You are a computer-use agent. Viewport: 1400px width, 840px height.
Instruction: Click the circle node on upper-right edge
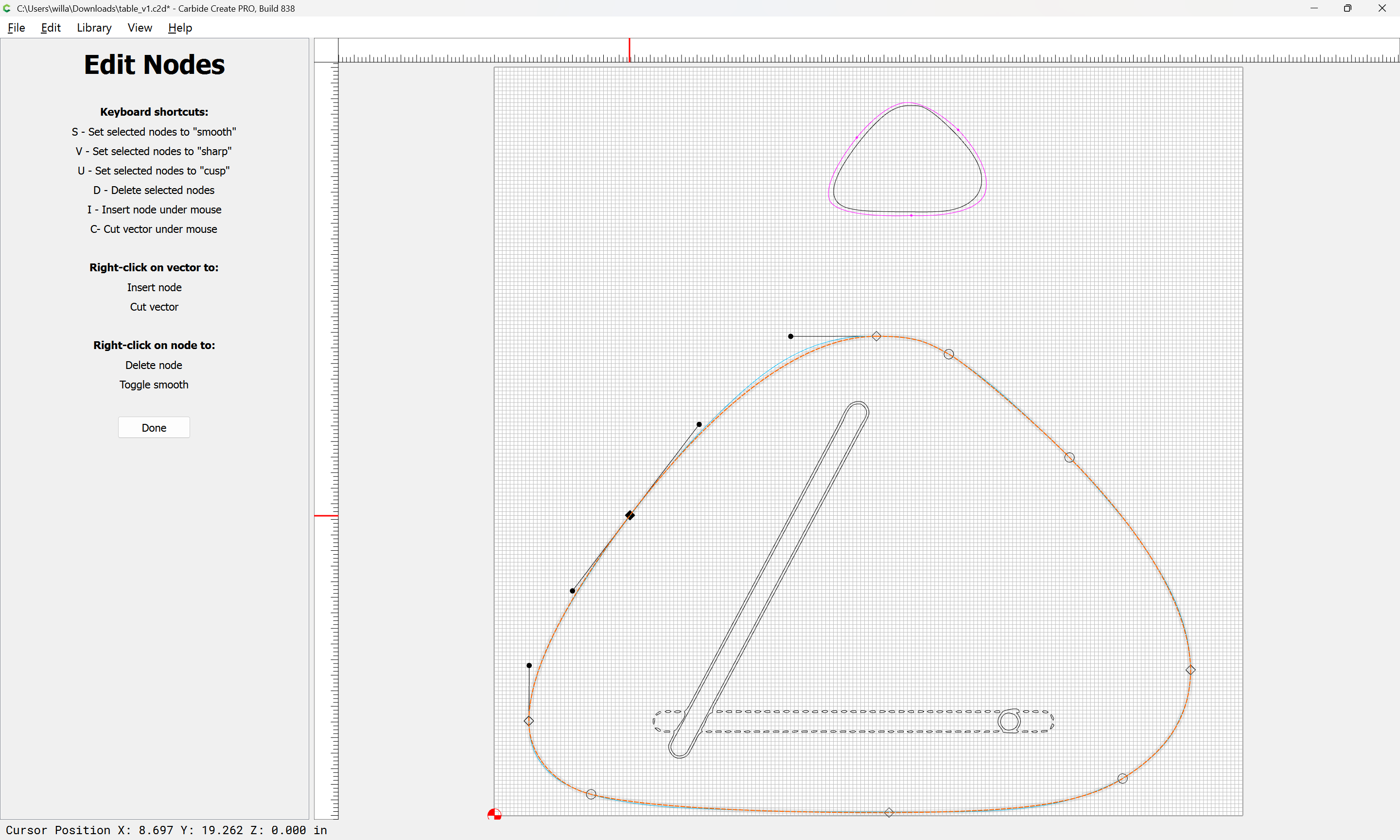click(1069, 457)
